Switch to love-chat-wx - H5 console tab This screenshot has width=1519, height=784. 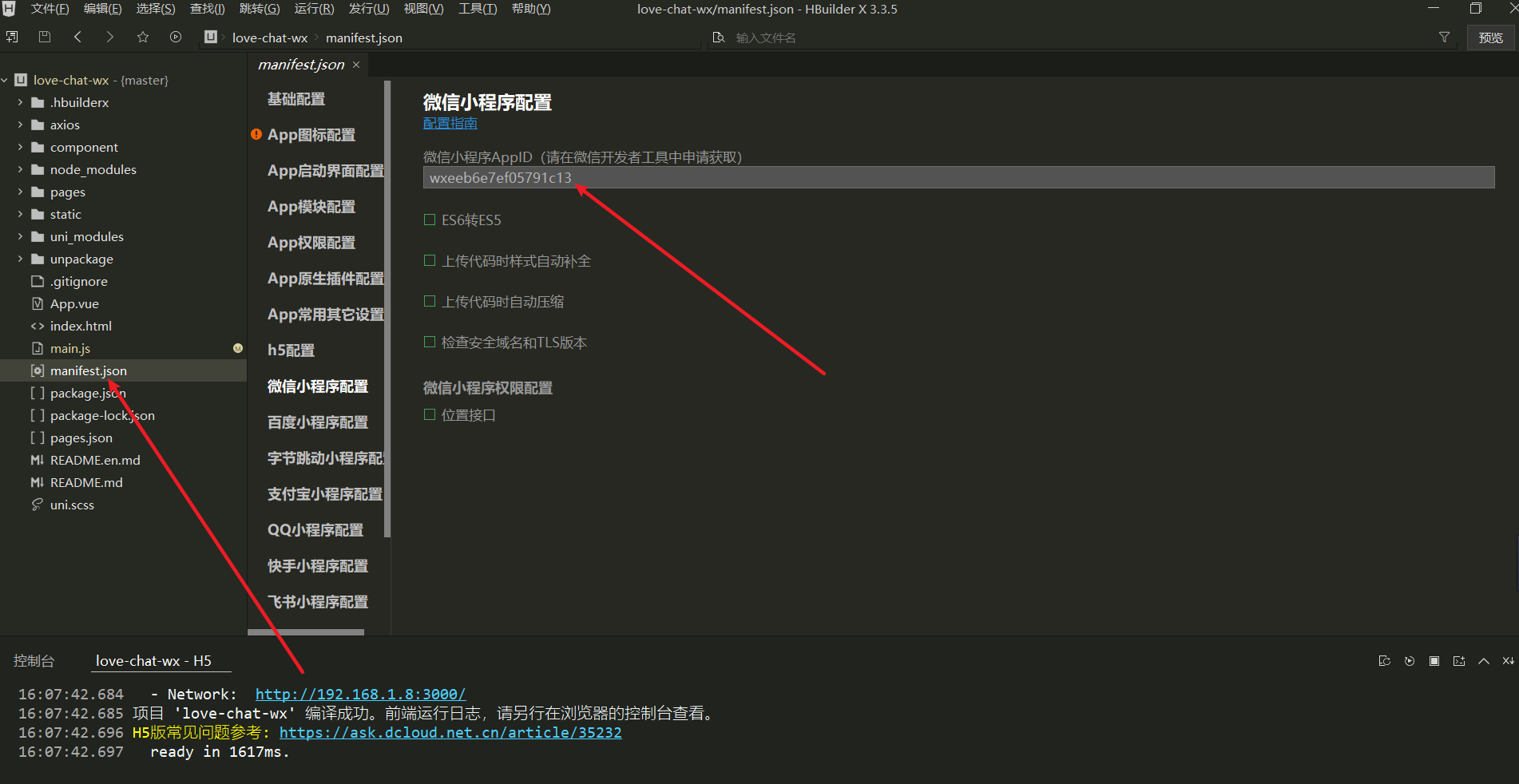[153, 661]
